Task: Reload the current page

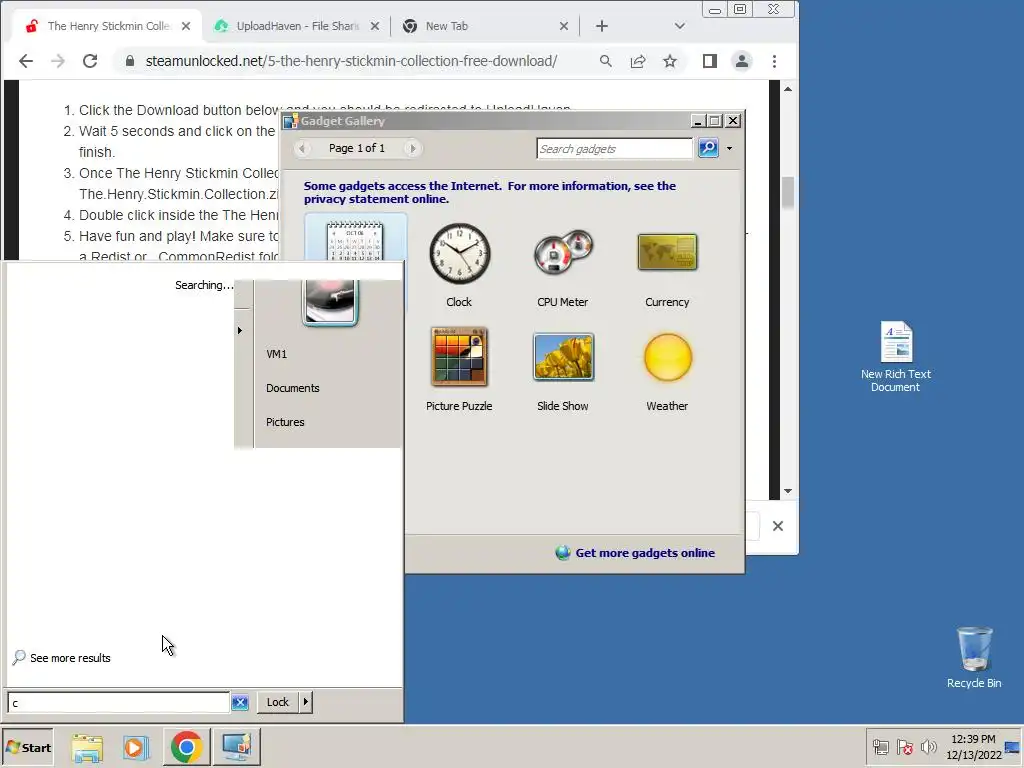Action: pyautogui.click(x=90, y=61)
